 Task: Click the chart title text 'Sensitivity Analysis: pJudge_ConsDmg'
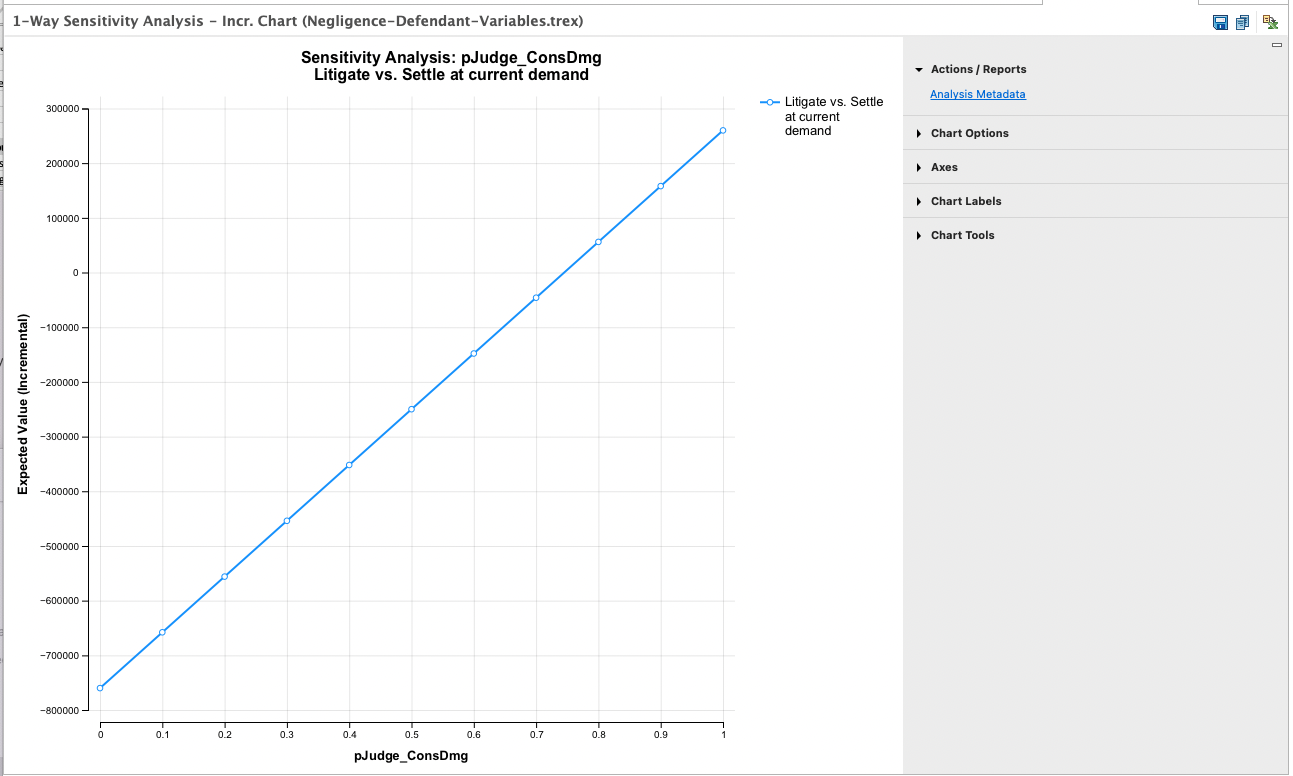(x=451, y=57)
